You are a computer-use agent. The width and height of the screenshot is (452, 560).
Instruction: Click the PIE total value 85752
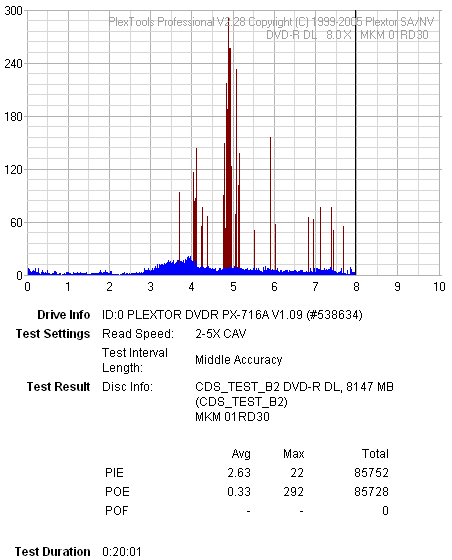(x=371, y=472)
